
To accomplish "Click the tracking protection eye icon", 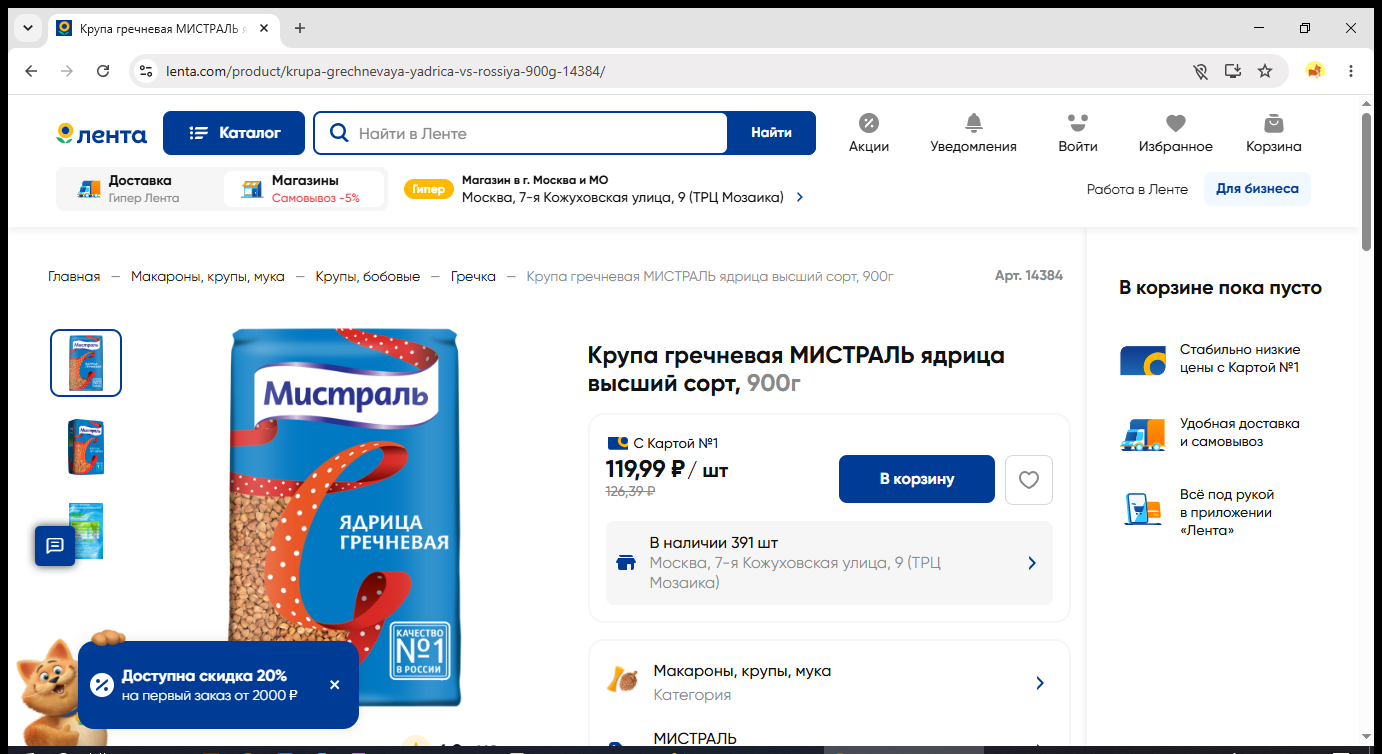I will (1201, 71).
